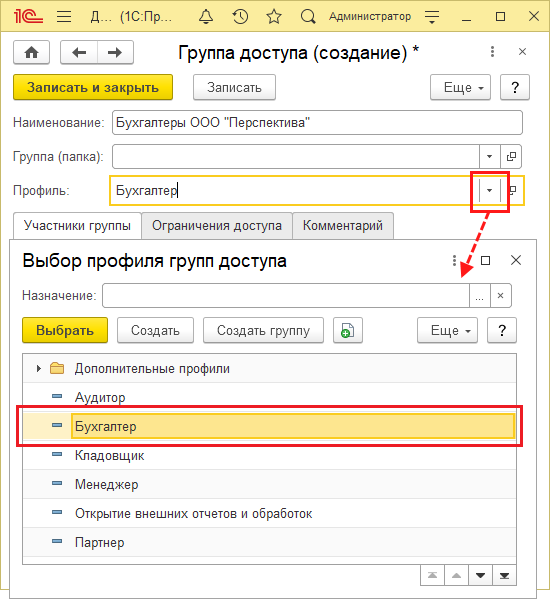The width and height of the screenshot is (552, 600).
Task: Open search magnifier icon in title bar
Action: (308, 16)
